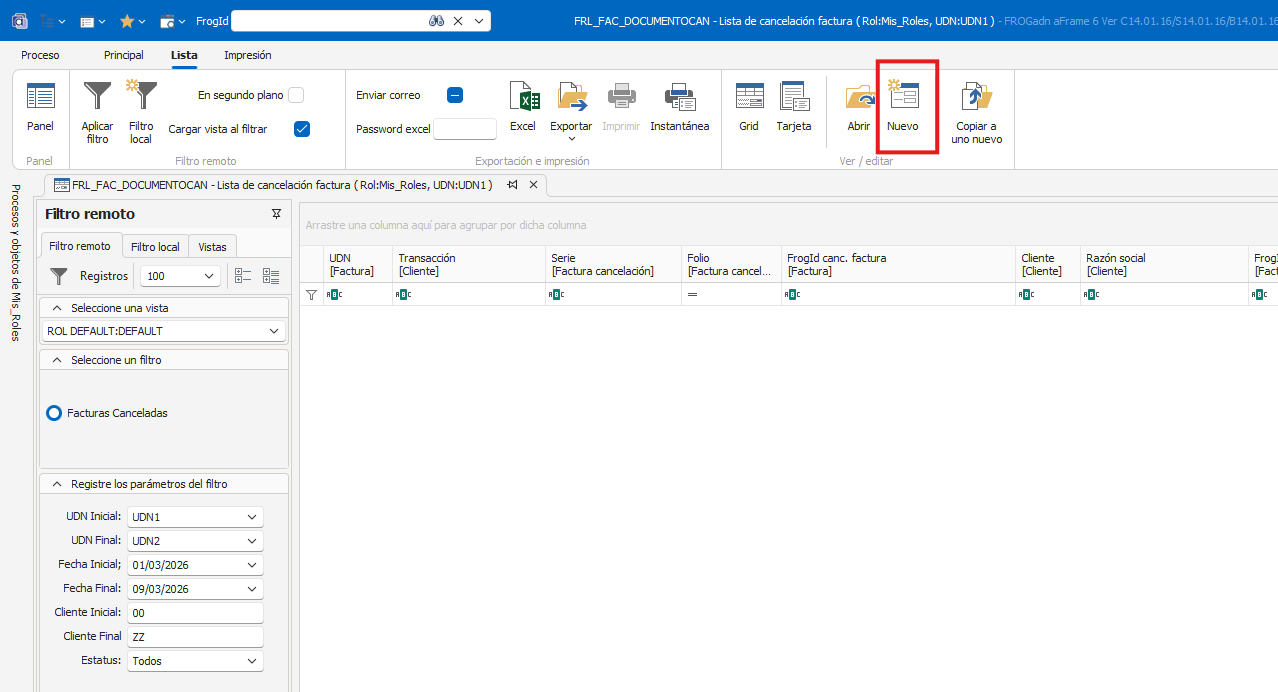Open the Panel icon in ribbon

coord(40,97)
